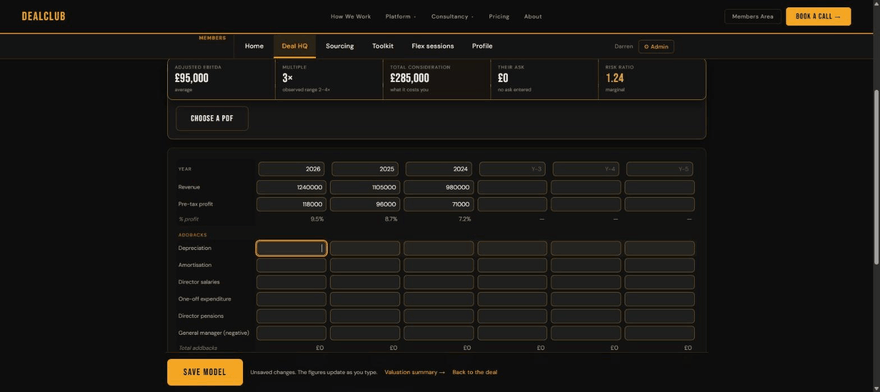Click the Revenue field under Y-3

point(512,187)
